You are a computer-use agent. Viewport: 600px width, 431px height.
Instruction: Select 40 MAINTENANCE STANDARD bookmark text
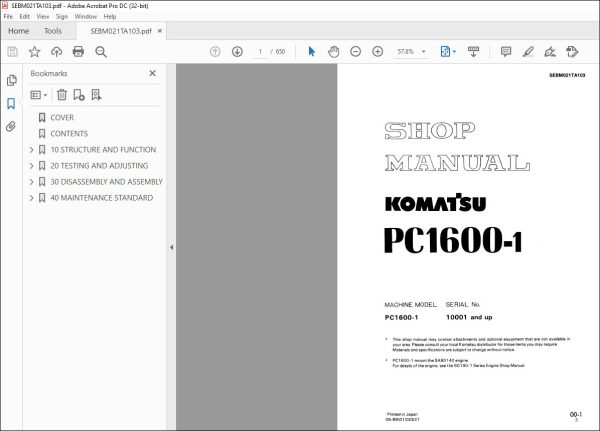point(102,198)
